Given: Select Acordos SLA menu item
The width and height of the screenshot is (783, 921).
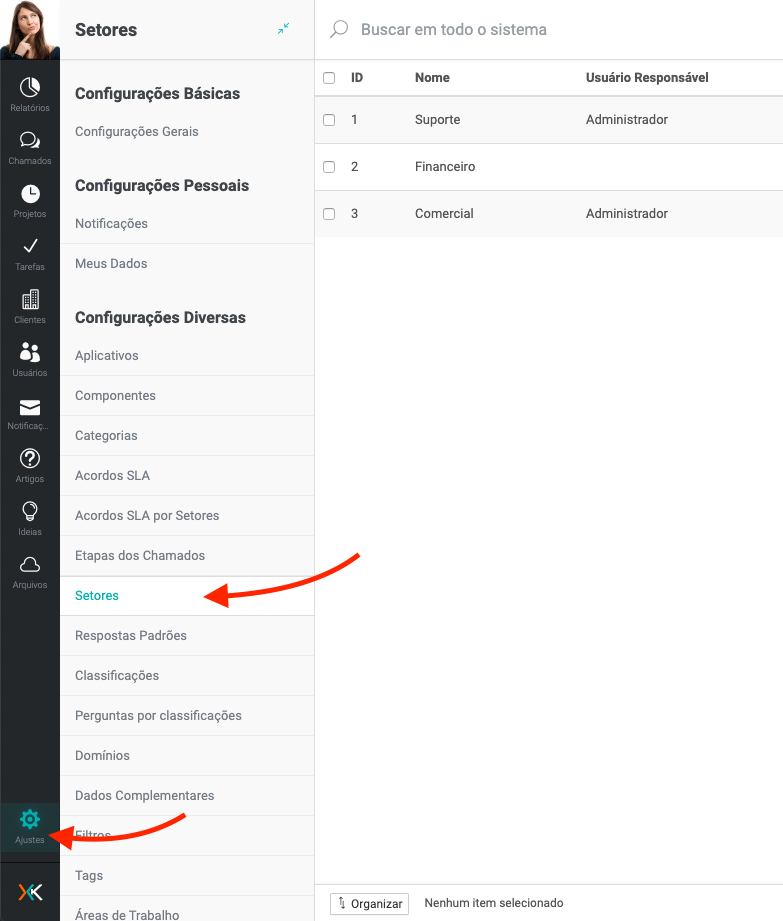Looking at the screenshot, I should point(112,476).
